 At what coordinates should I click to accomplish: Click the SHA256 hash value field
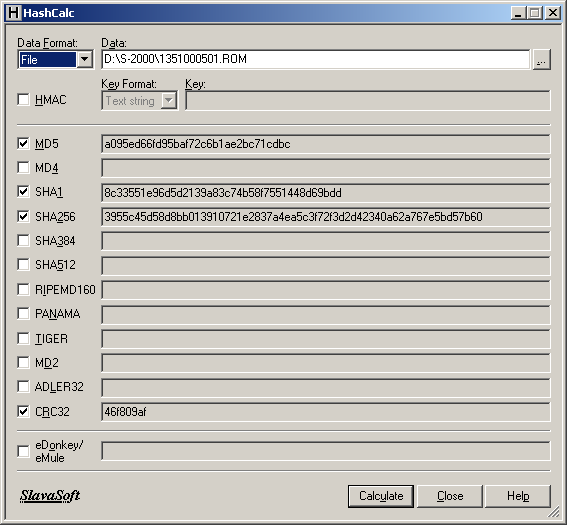pos(326,217)
